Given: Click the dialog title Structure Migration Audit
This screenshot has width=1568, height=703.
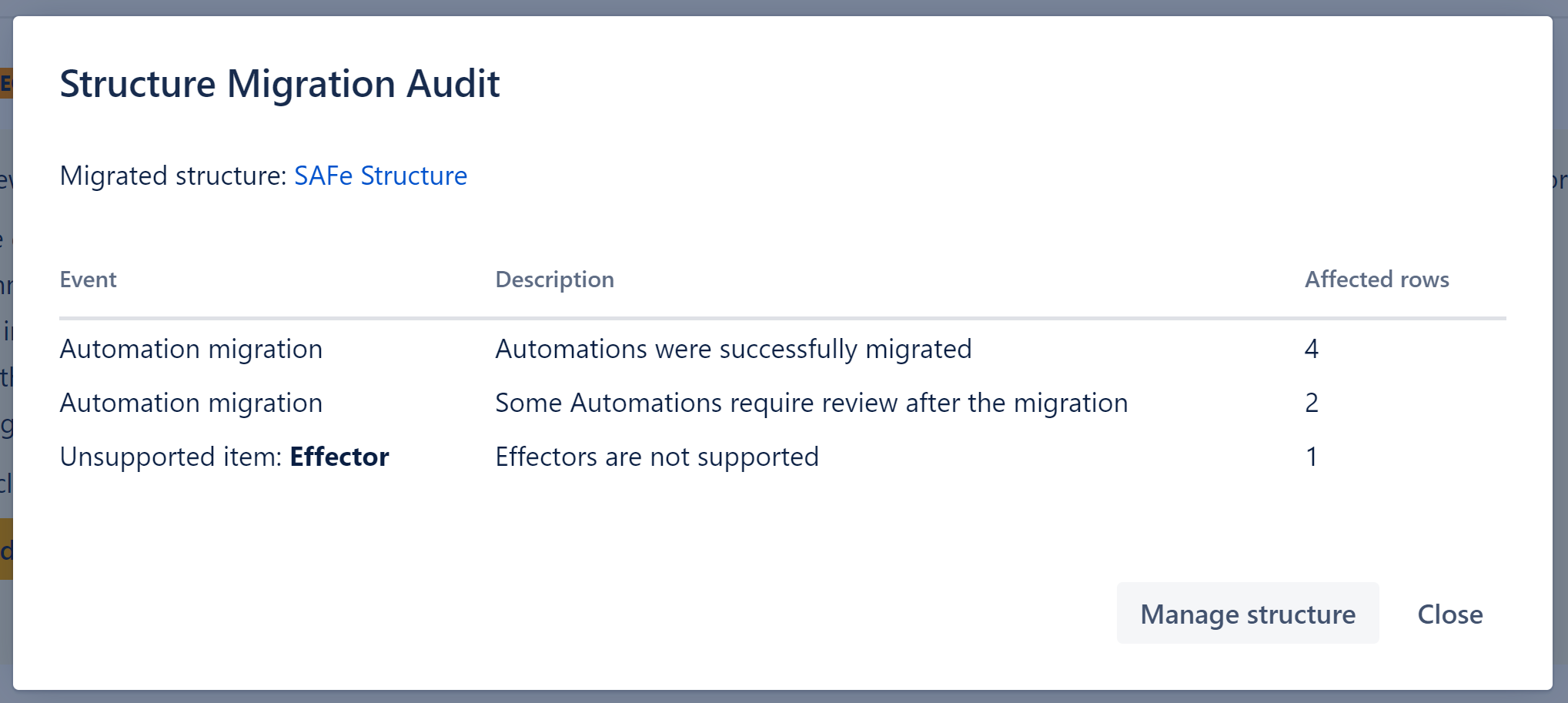Looking at the screenshot, I should tap(280, 83).
